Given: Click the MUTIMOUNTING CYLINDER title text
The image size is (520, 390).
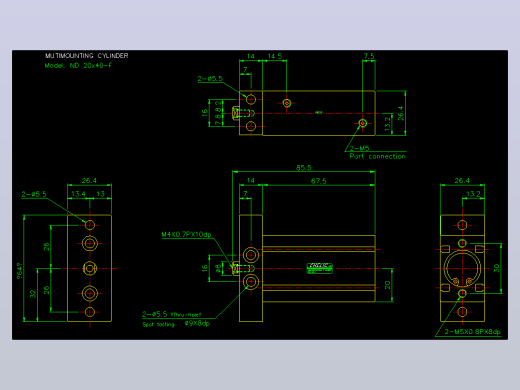Looking at the screenshot, I should click(87, 56).
